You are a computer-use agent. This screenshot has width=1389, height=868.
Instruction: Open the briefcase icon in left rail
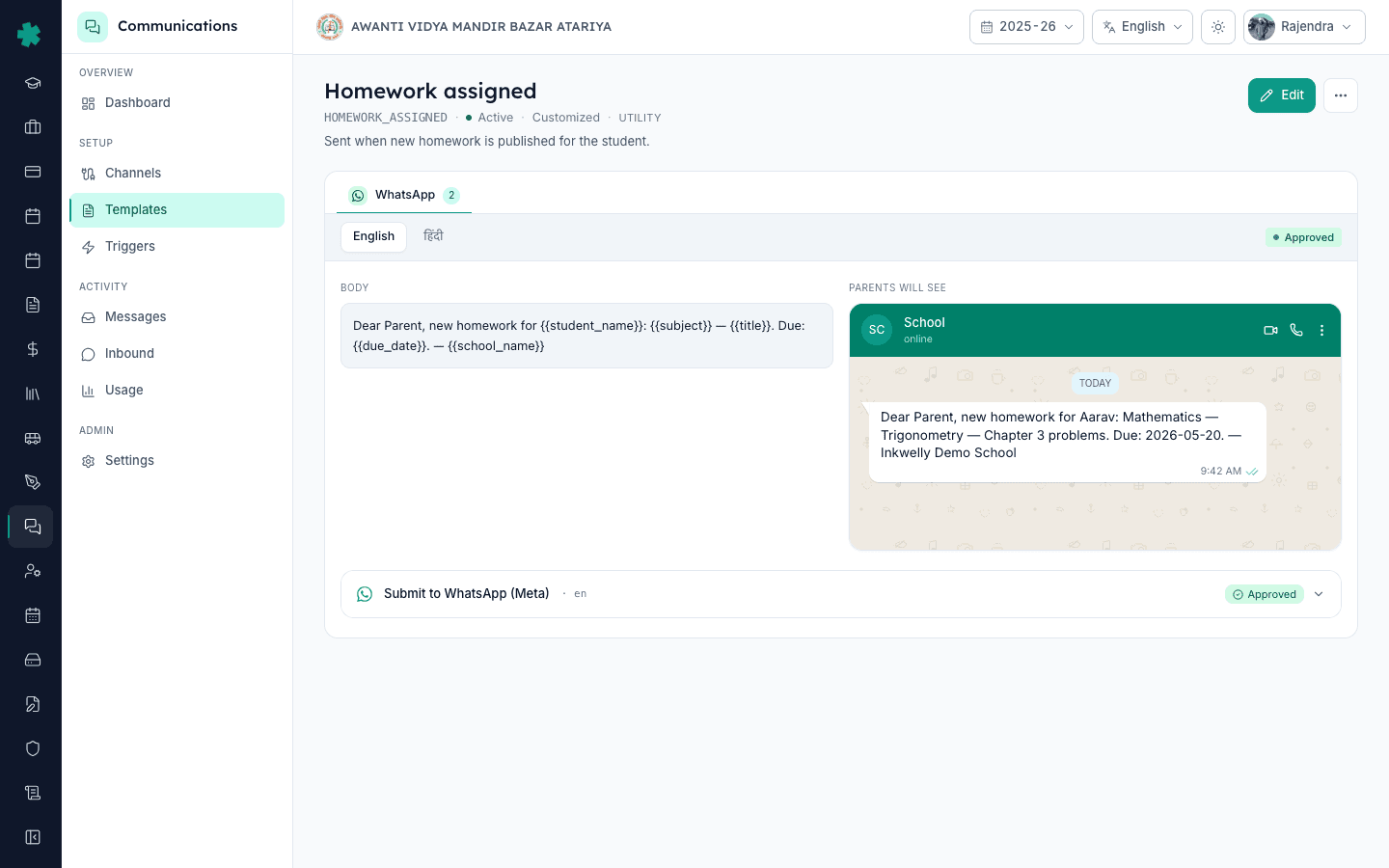click(33, 127)
